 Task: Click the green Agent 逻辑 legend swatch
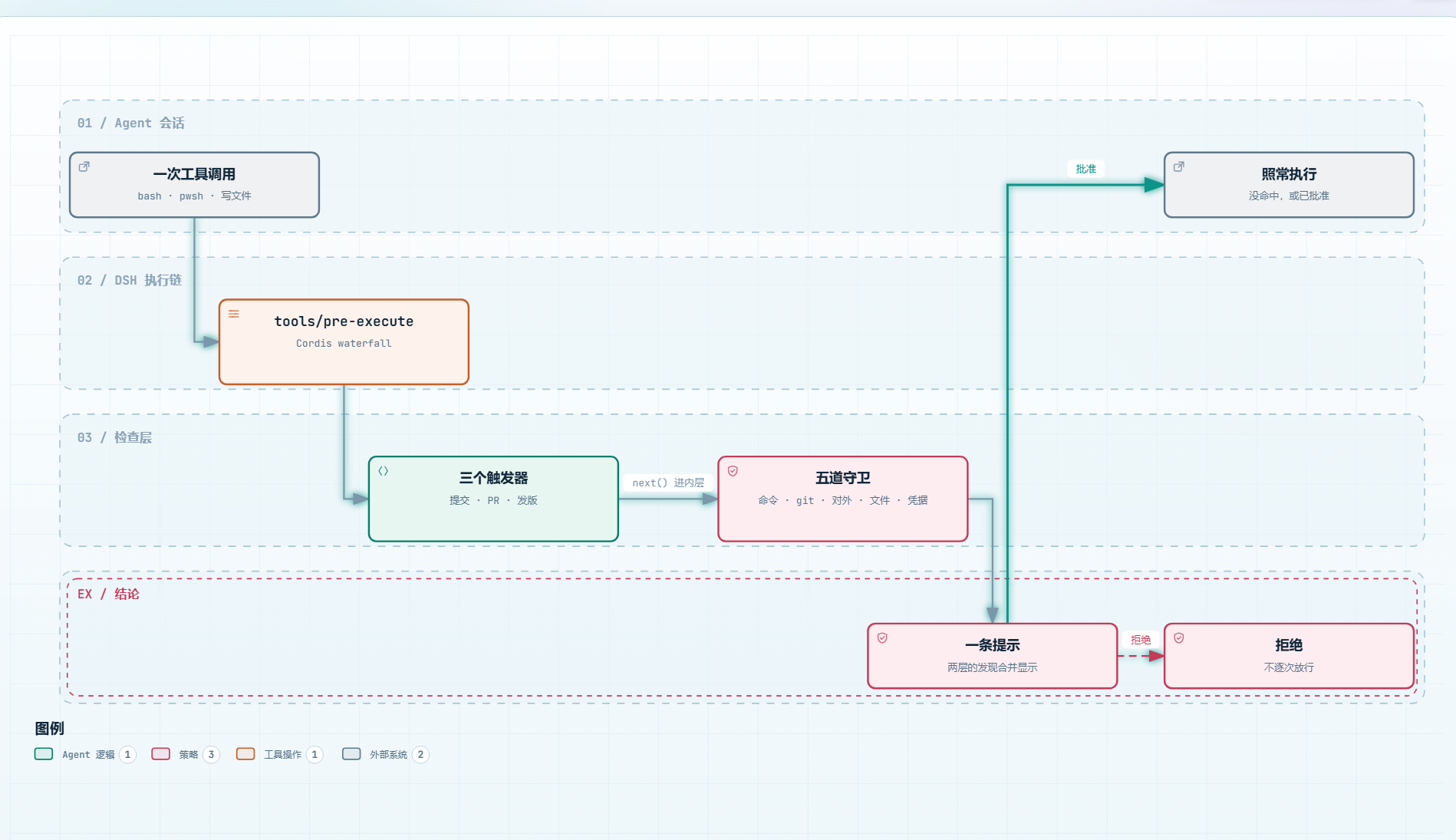tap(44, 754)
